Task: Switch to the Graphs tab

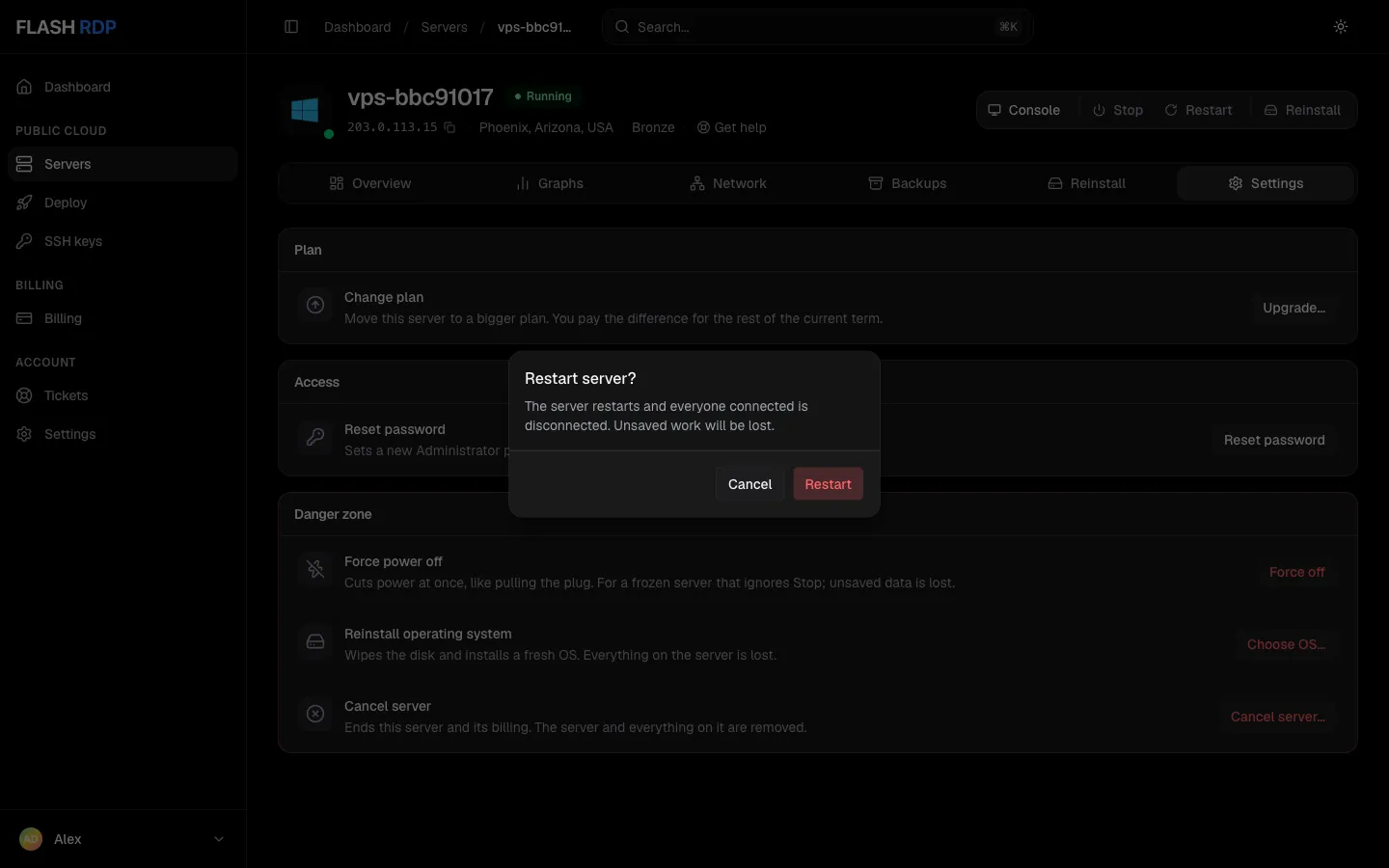Action: pyautogui.click(x=550, y=183)
